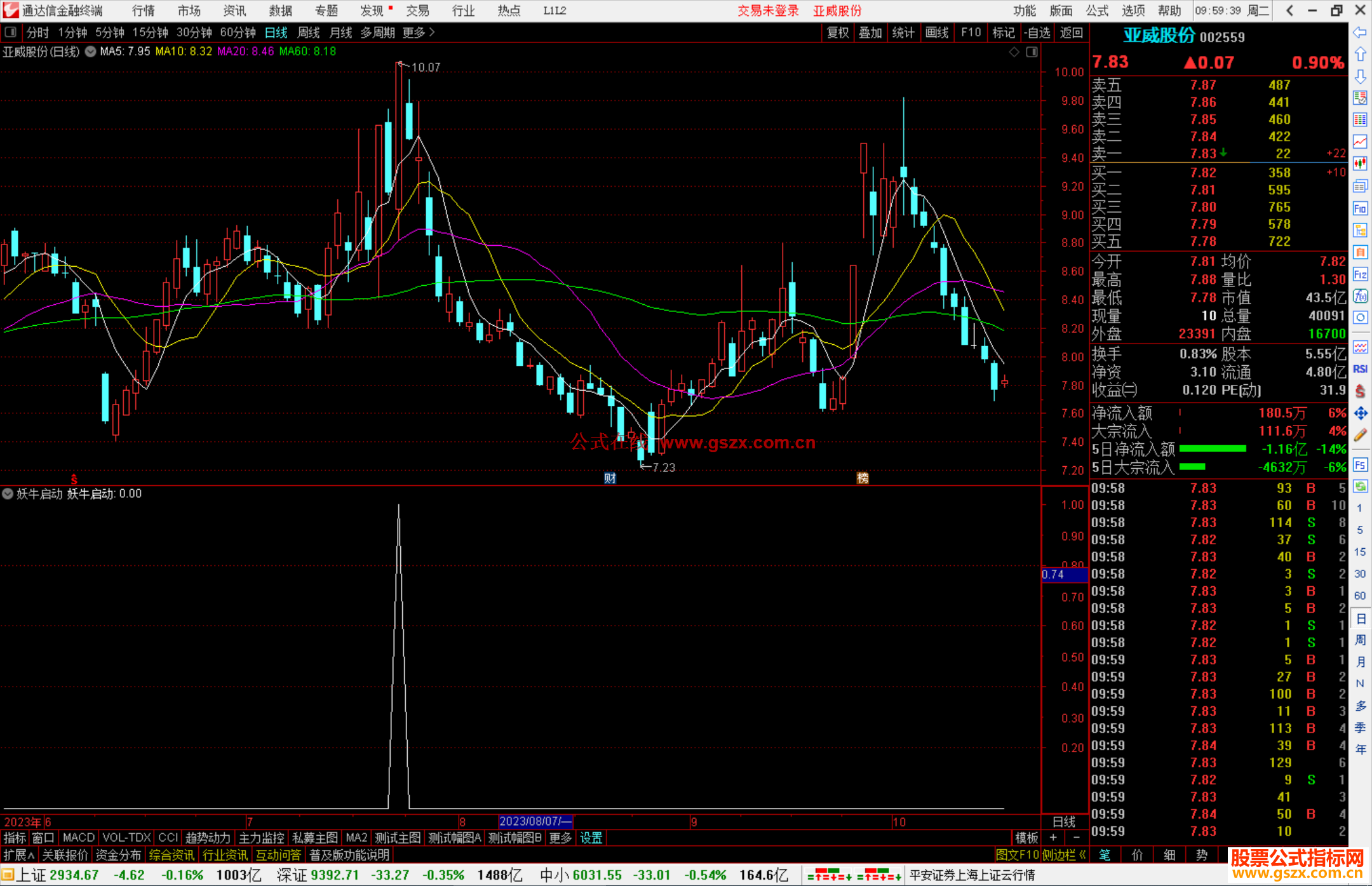Click the RSI indicator sidebar icon
The height and width of the screenshot is (886, 1372).
pos(1360,369)
